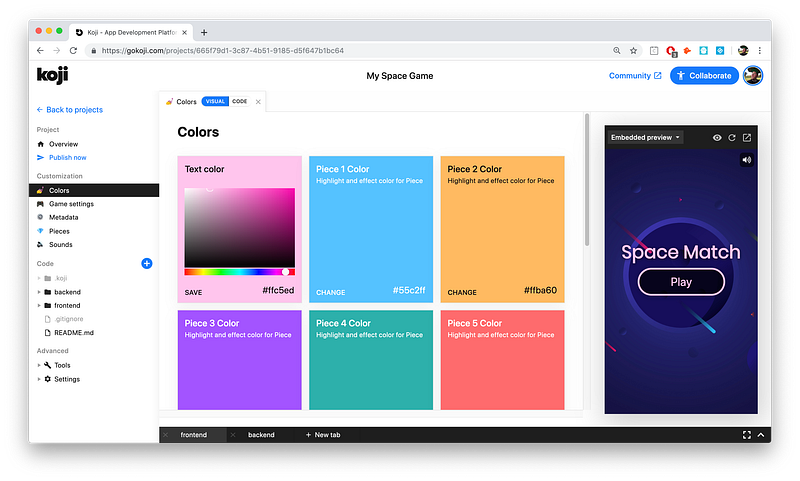Toggle preview visibility eye icon
The image size is (800, 481).
717,138
